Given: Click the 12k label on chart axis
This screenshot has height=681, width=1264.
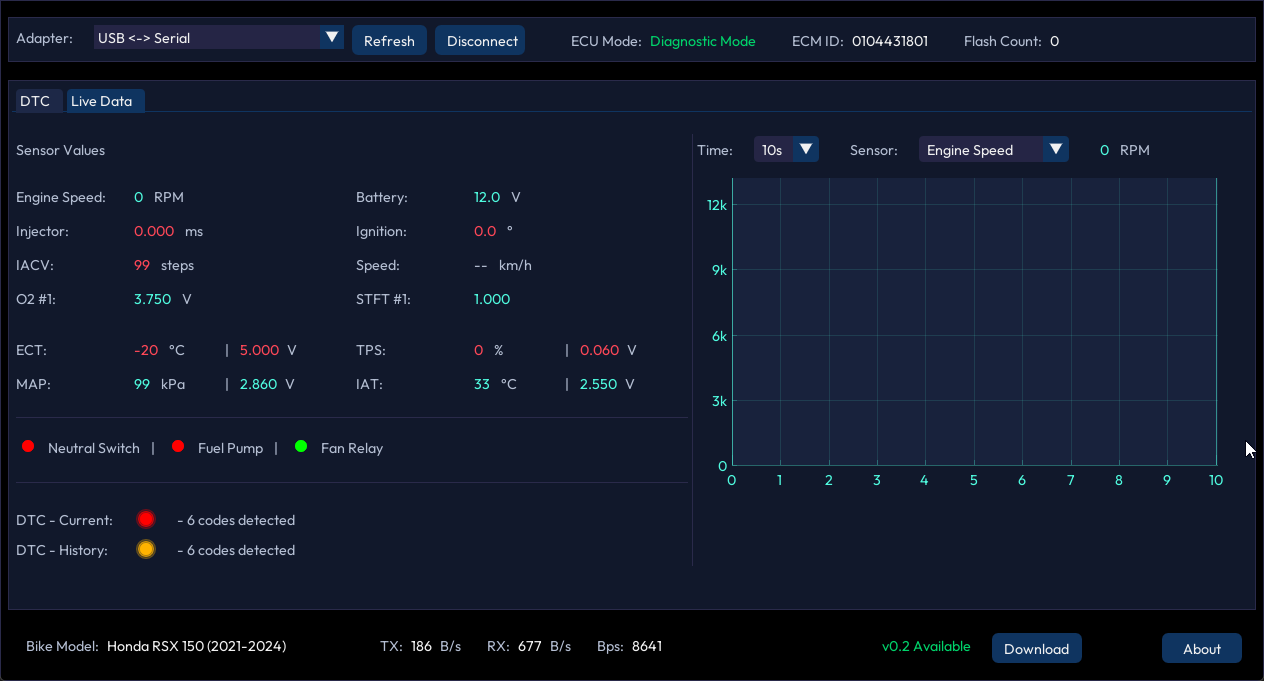Looking at the screenshot, I should pos(716,205).
